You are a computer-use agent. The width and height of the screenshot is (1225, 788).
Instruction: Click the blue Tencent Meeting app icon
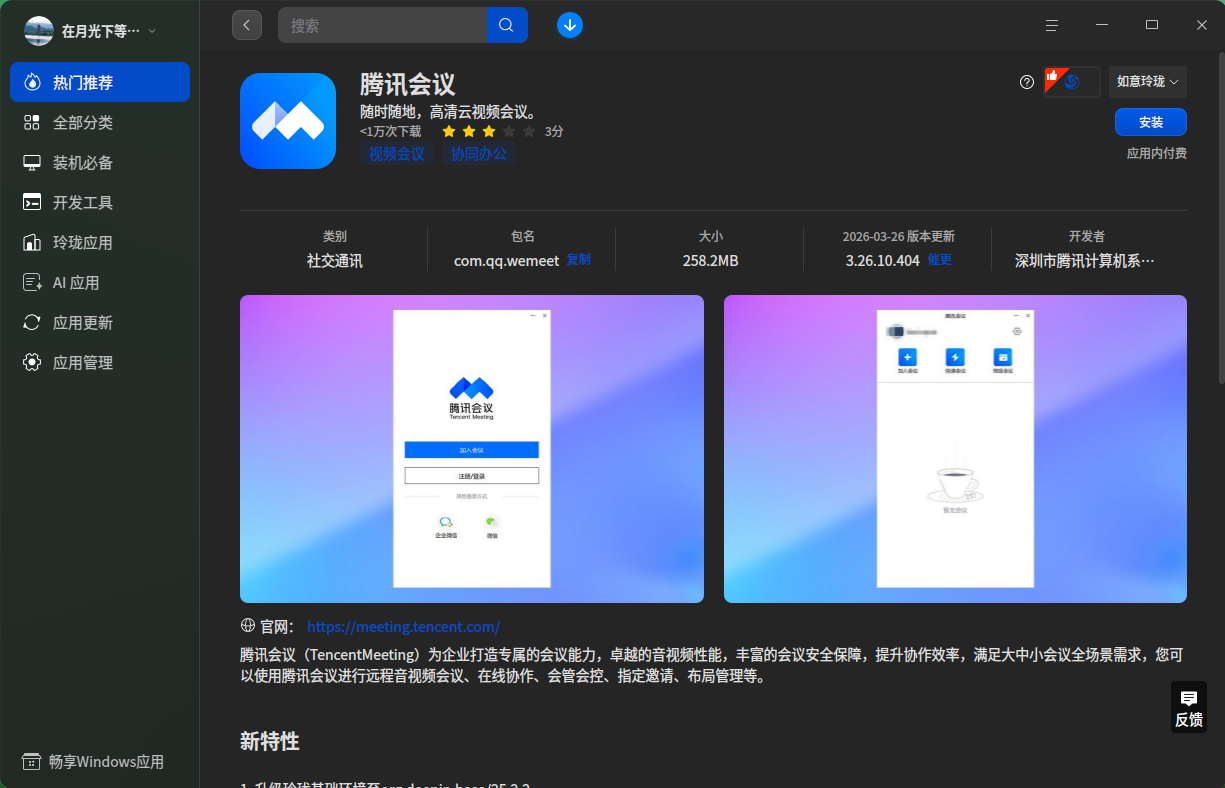click(x=288, y=121)
